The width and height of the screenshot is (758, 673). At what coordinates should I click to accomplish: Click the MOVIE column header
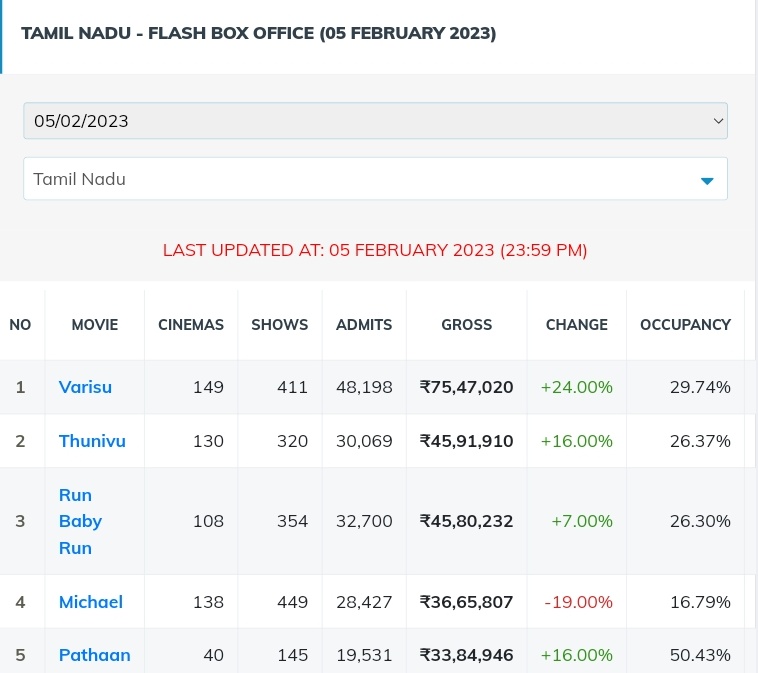coord(95,325)
